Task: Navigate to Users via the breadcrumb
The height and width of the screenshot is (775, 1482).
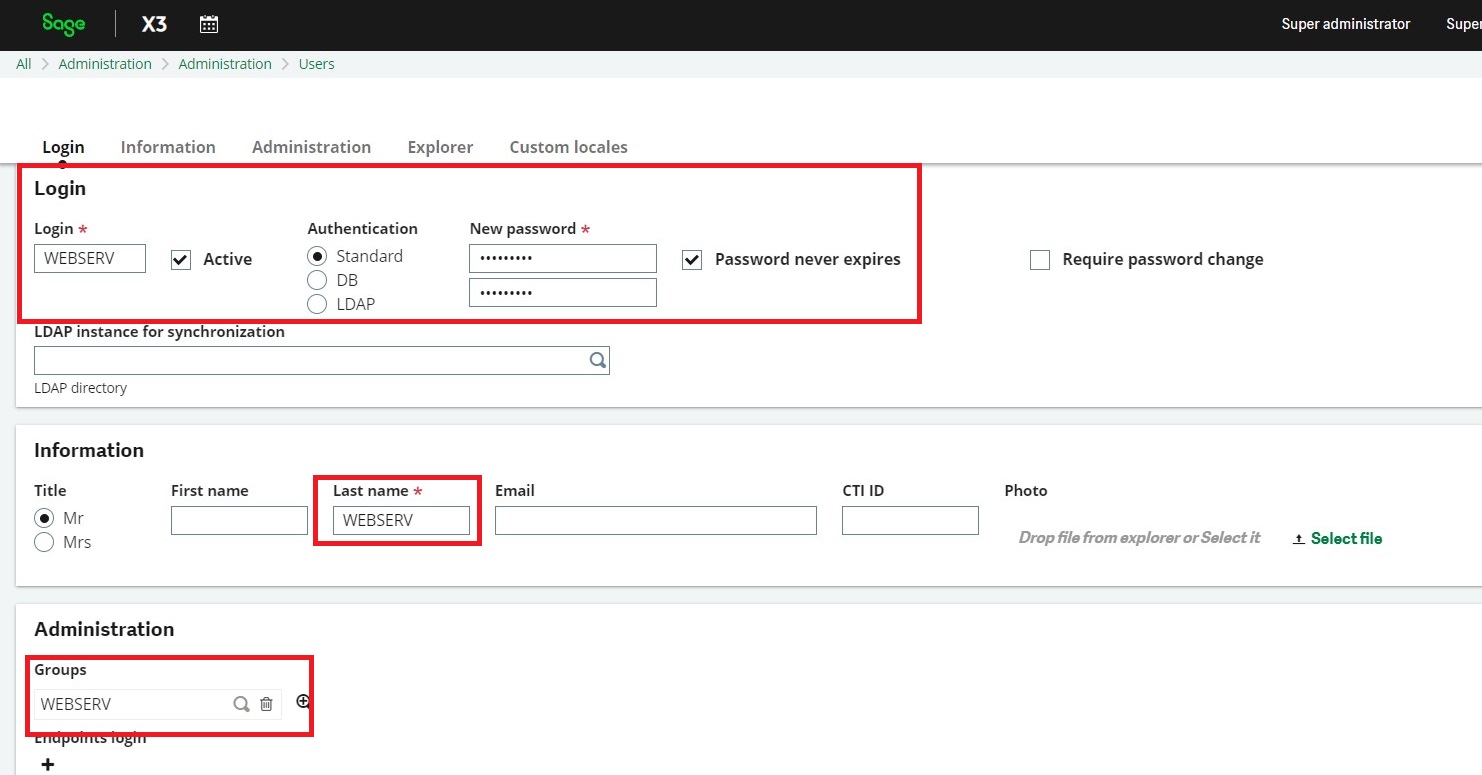Action: (316, 63)
